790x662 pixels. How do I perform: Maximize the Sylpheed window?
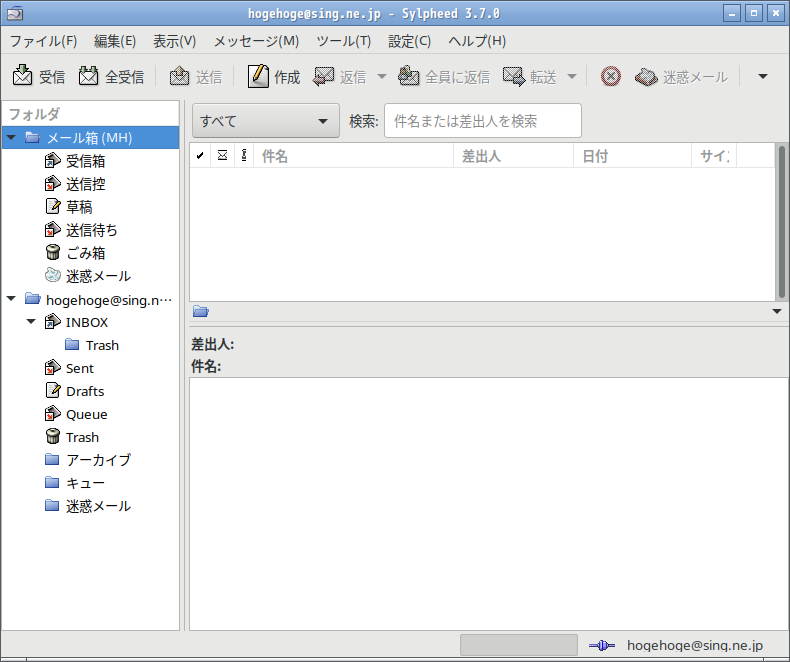click(x=754, y=13)
